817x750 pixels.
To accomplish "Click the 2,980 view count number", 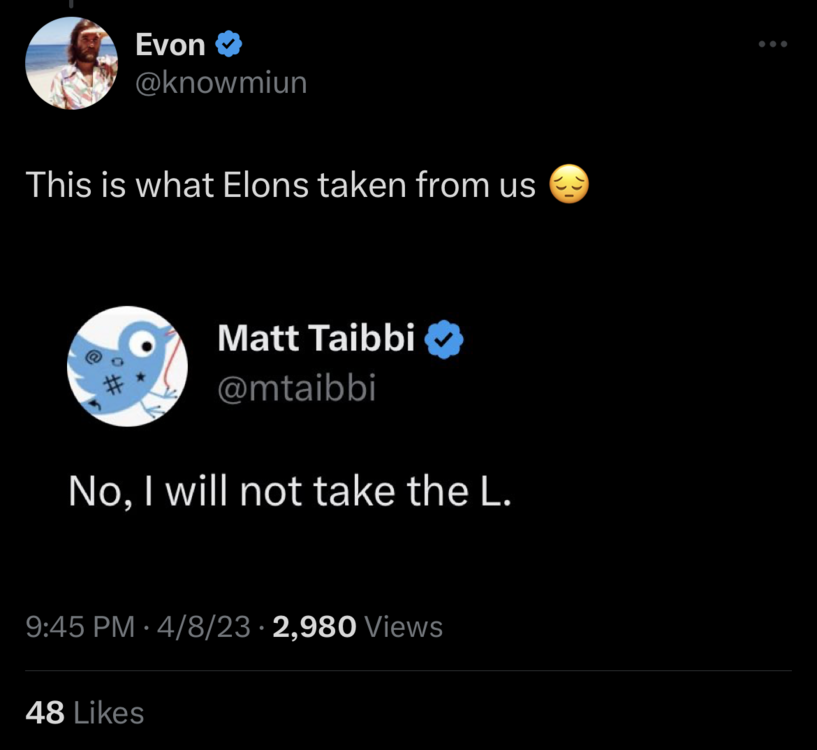I will 313,627.
